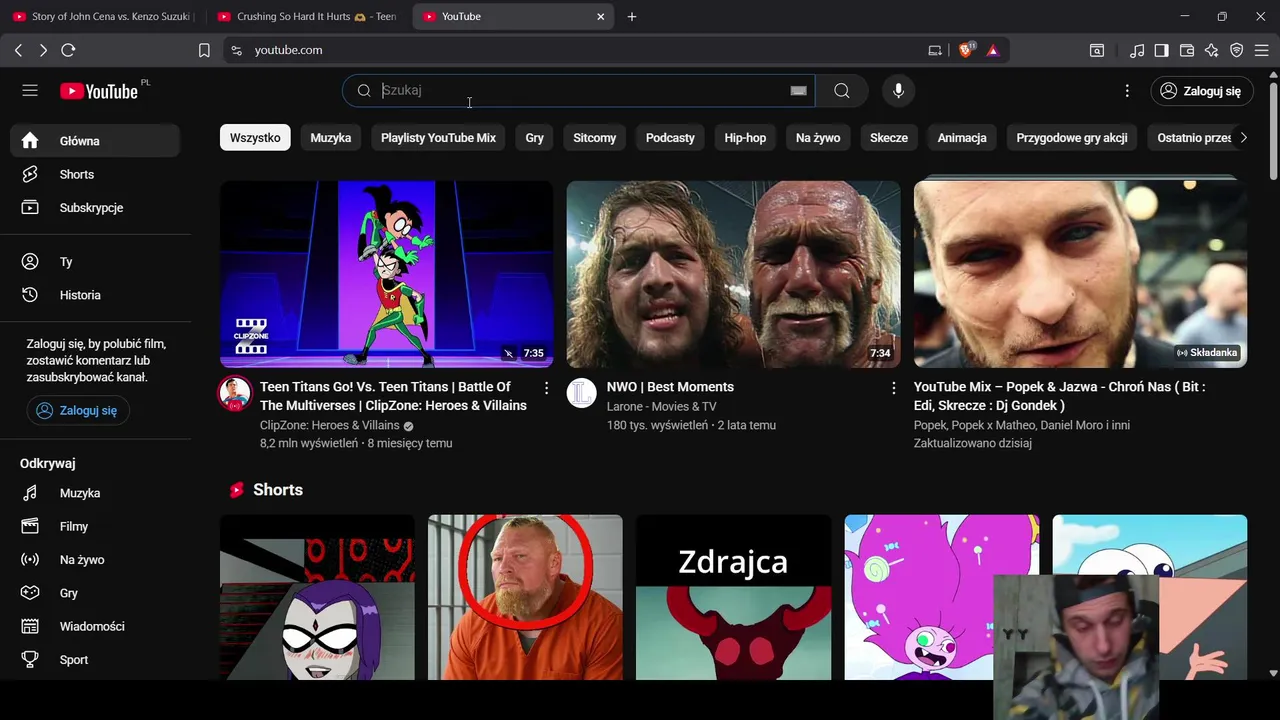Select the Hip-hop chip

click(x=745, y=138)
